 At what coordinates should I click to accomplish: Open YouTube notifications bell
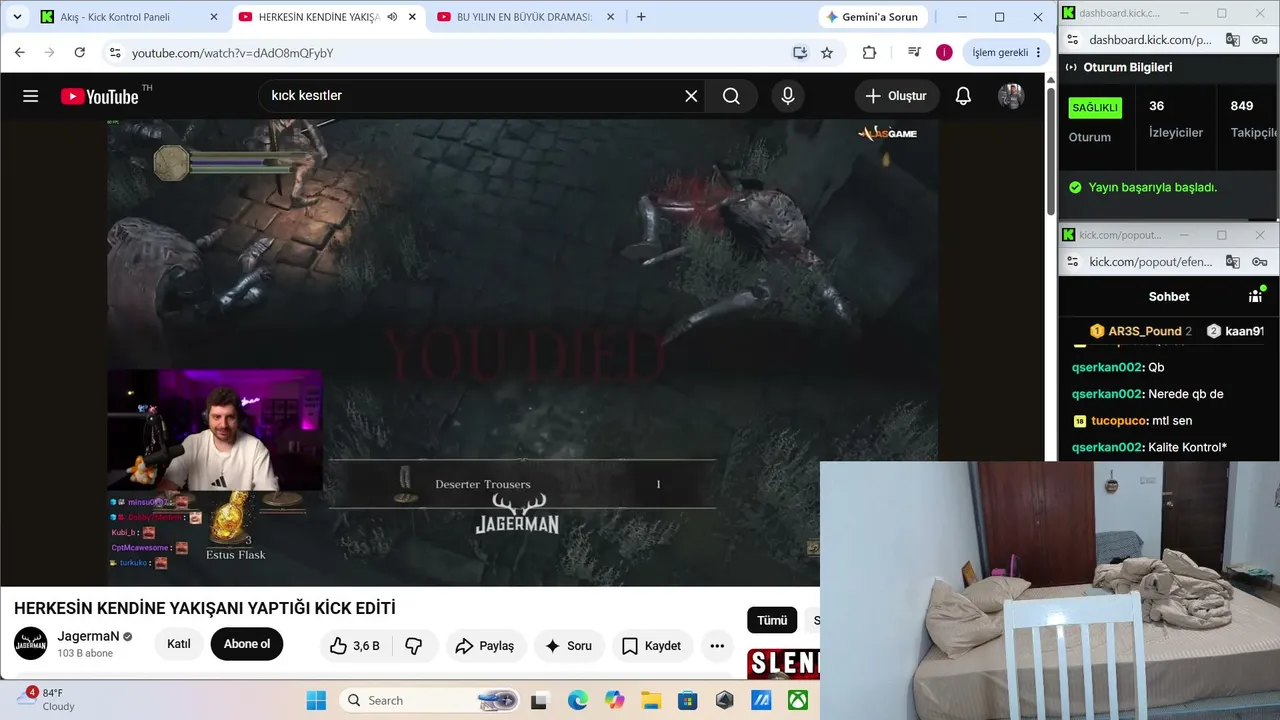tap(963, 96)
